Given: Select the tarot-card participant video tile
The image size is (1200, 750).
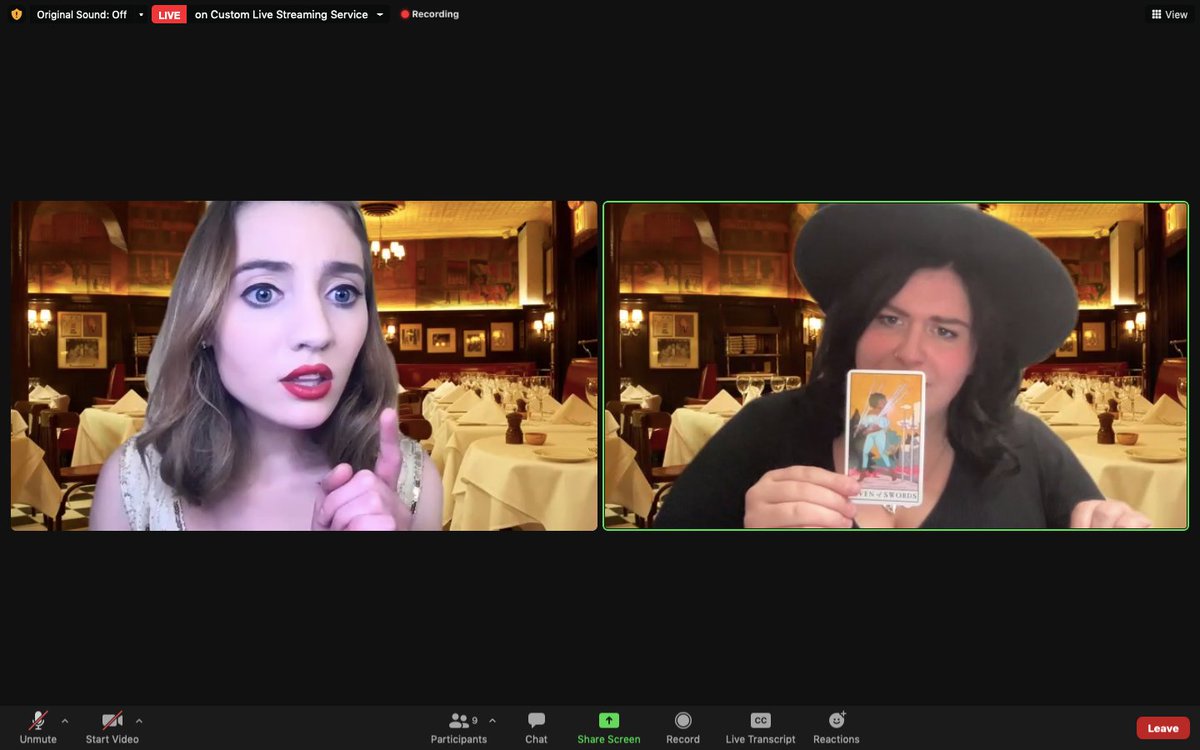Looking at the screenshot, I should [x=896, y=366].
